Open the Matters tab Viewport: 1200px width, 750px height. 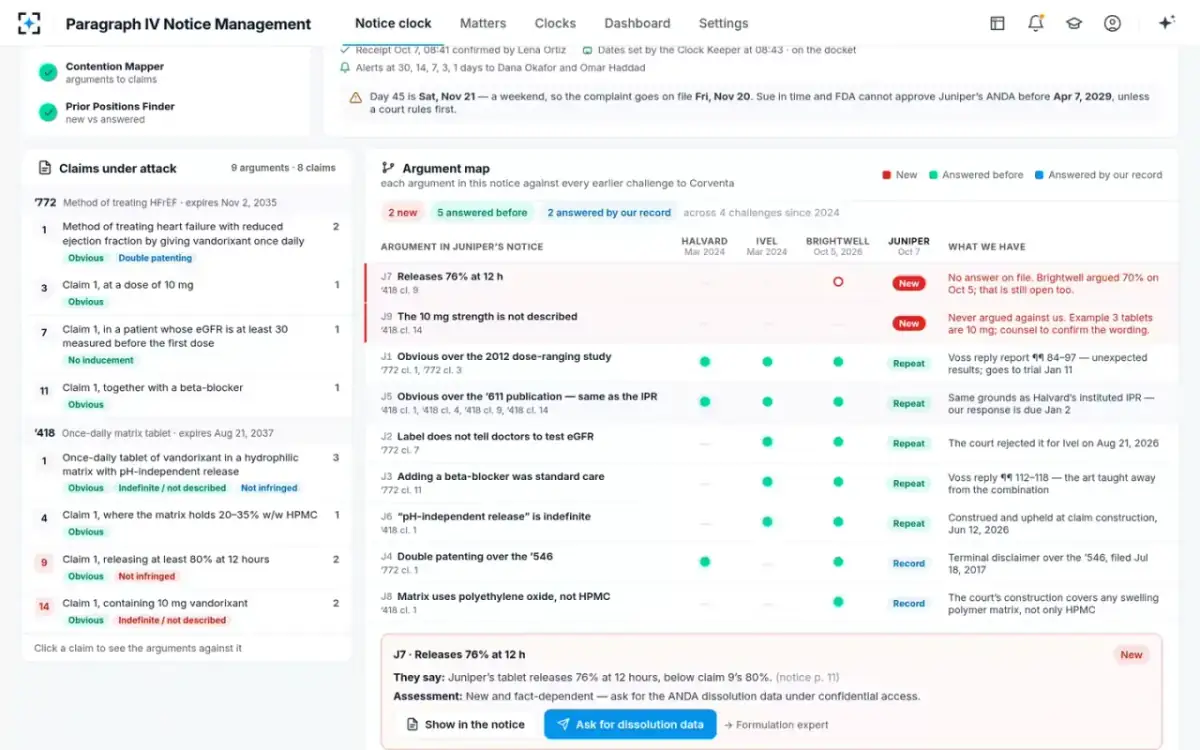click(x=483, y=23)
